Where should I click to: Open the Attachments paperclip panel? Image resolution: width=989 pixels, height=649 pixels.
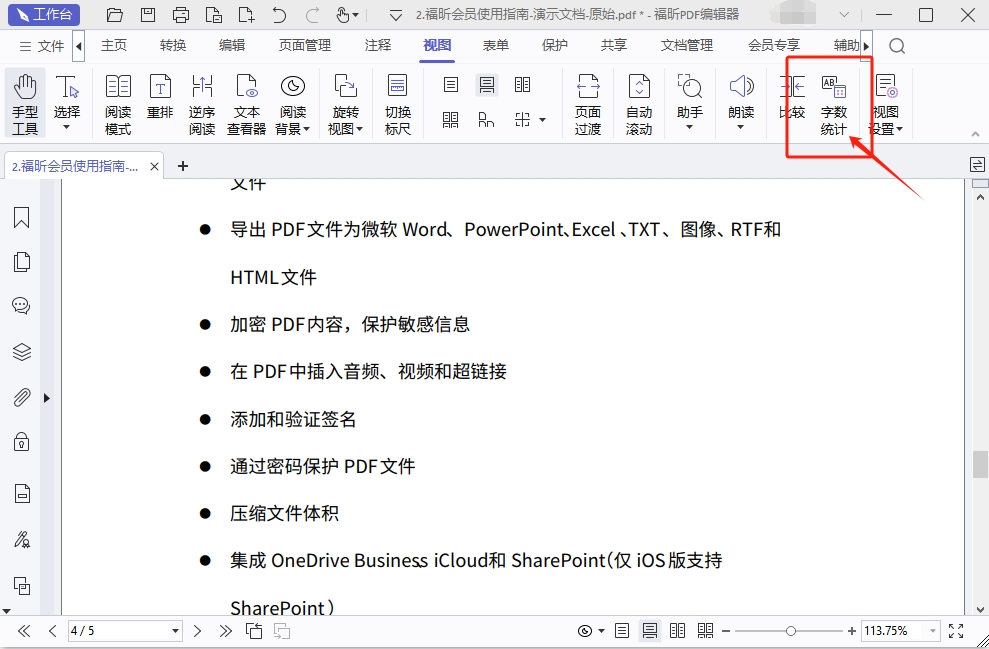21,397
